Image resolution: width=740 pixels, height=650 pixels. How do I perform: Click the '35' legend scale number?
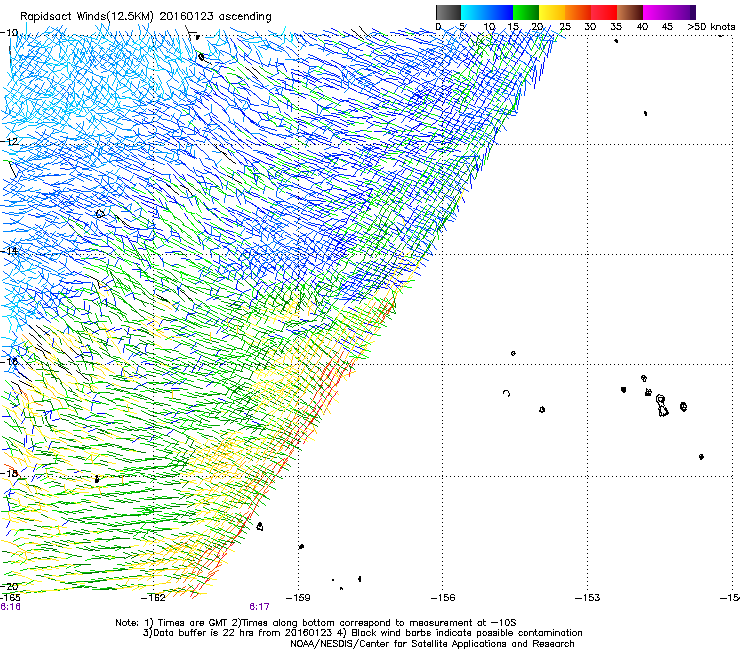(x=616, y=27)
